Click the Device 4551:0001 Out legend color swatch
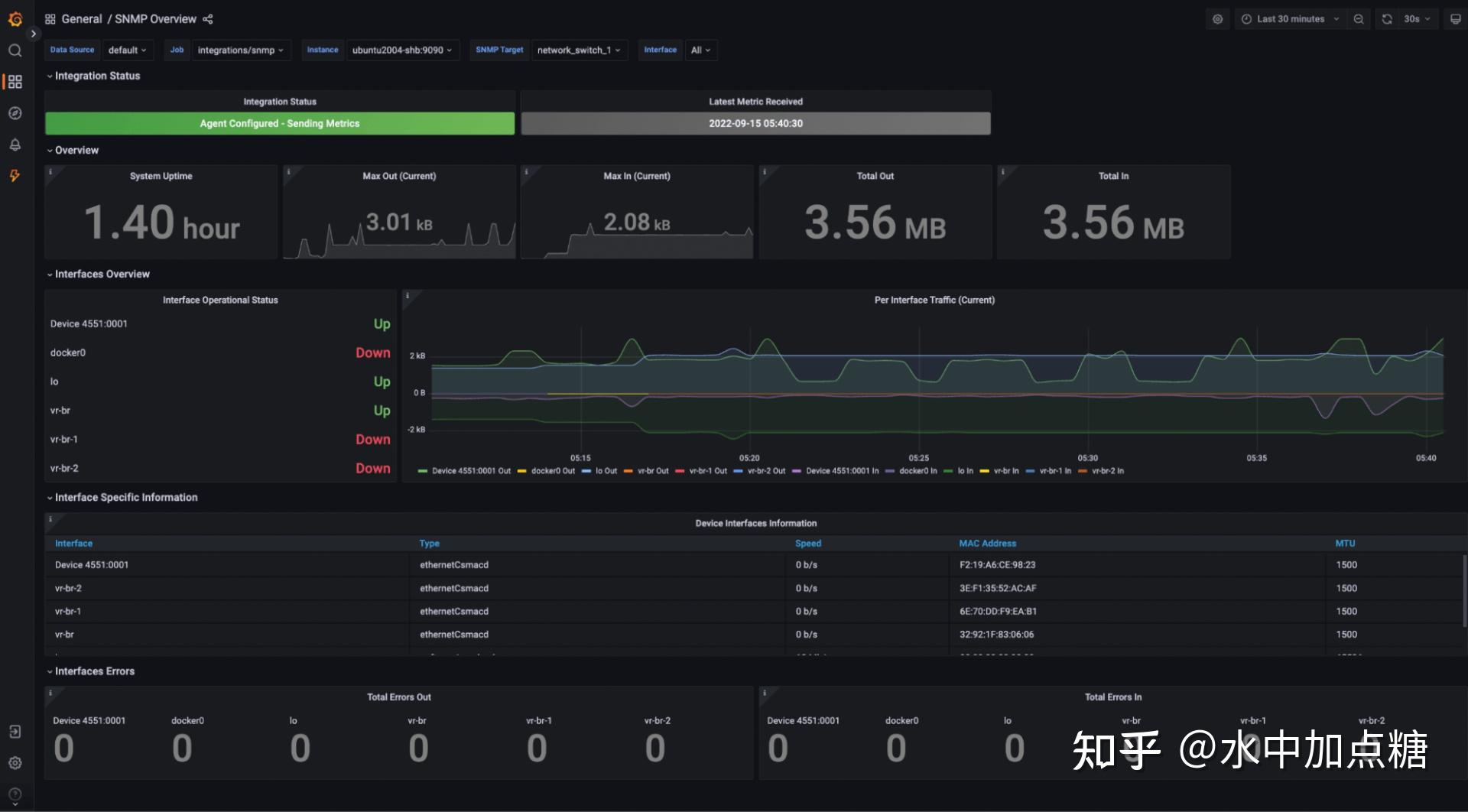Screen dimensions: 1468x812 coord(422,471)
